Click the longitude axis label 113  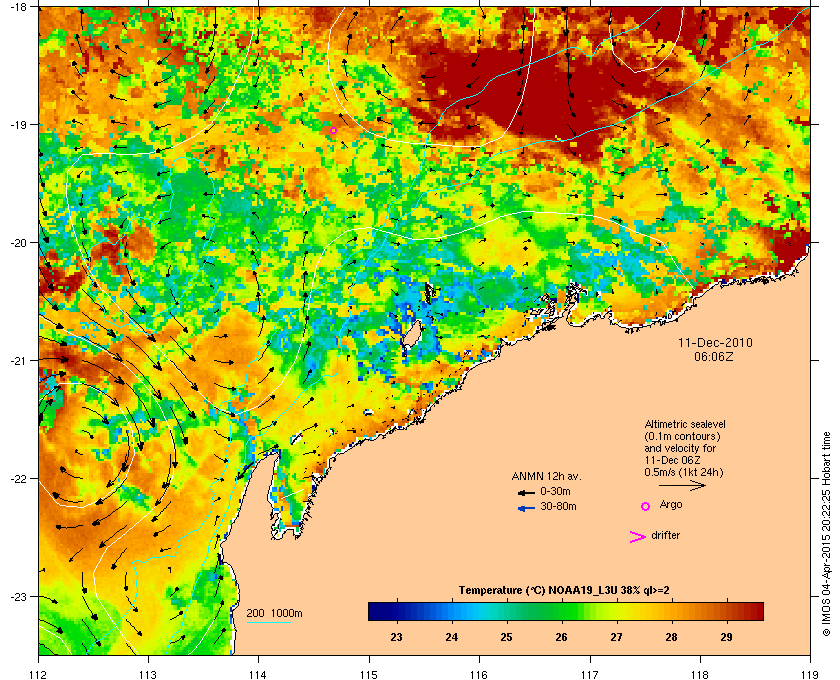tap(148, 675)
